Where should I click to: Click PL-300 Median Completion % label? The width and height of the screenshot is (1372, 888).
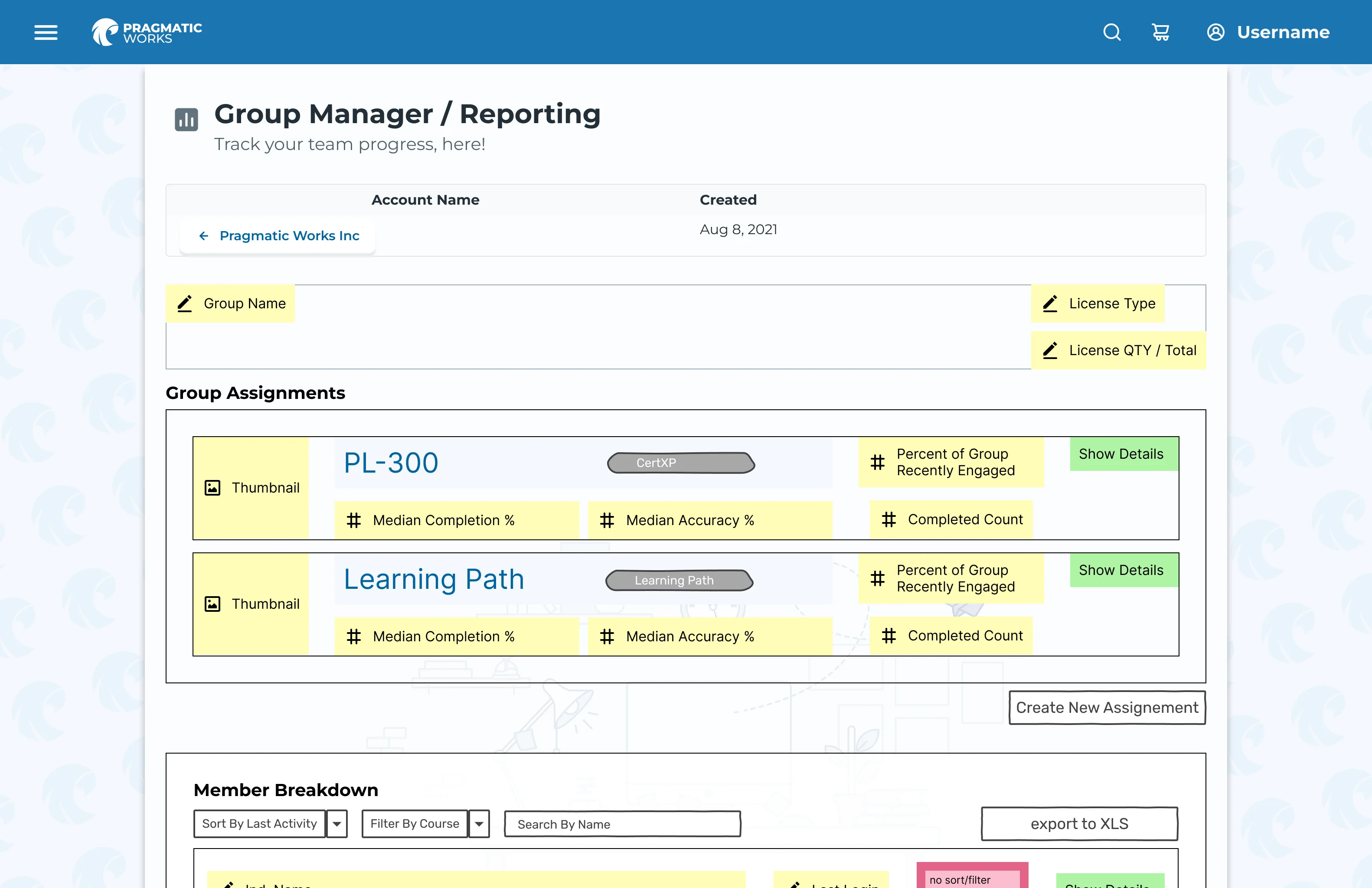(444, 520)
